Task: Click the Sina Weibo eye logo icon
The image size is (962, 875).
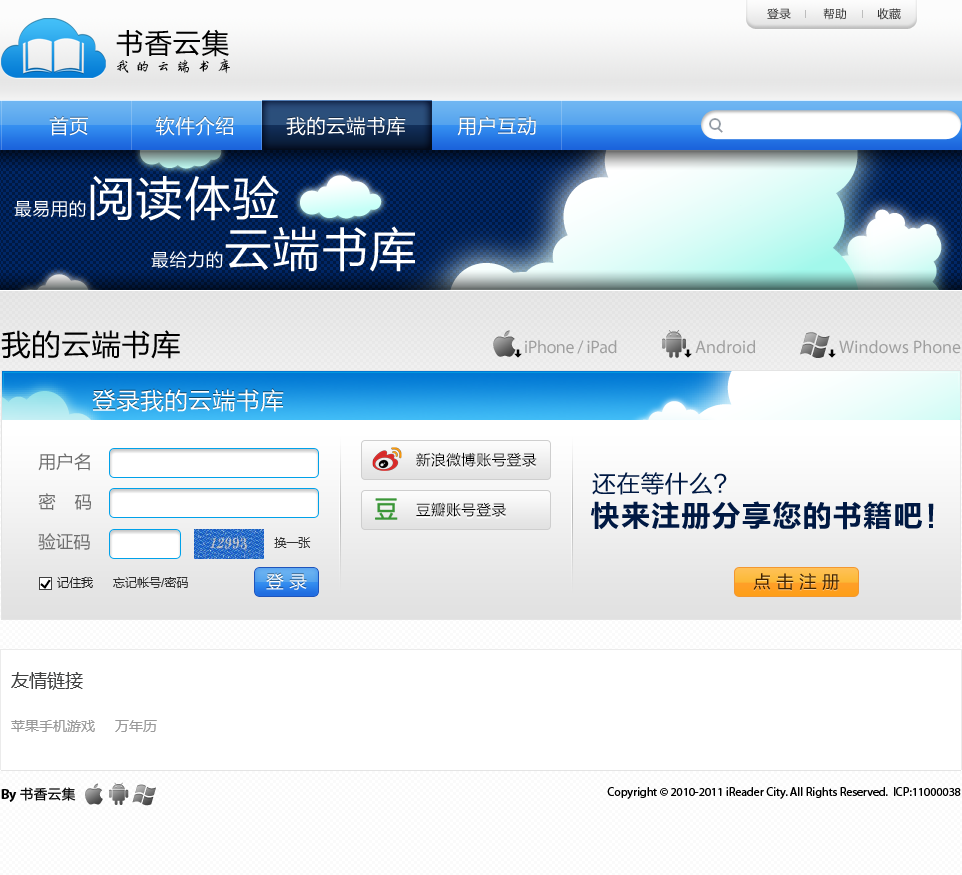Action: coord(387,459)
